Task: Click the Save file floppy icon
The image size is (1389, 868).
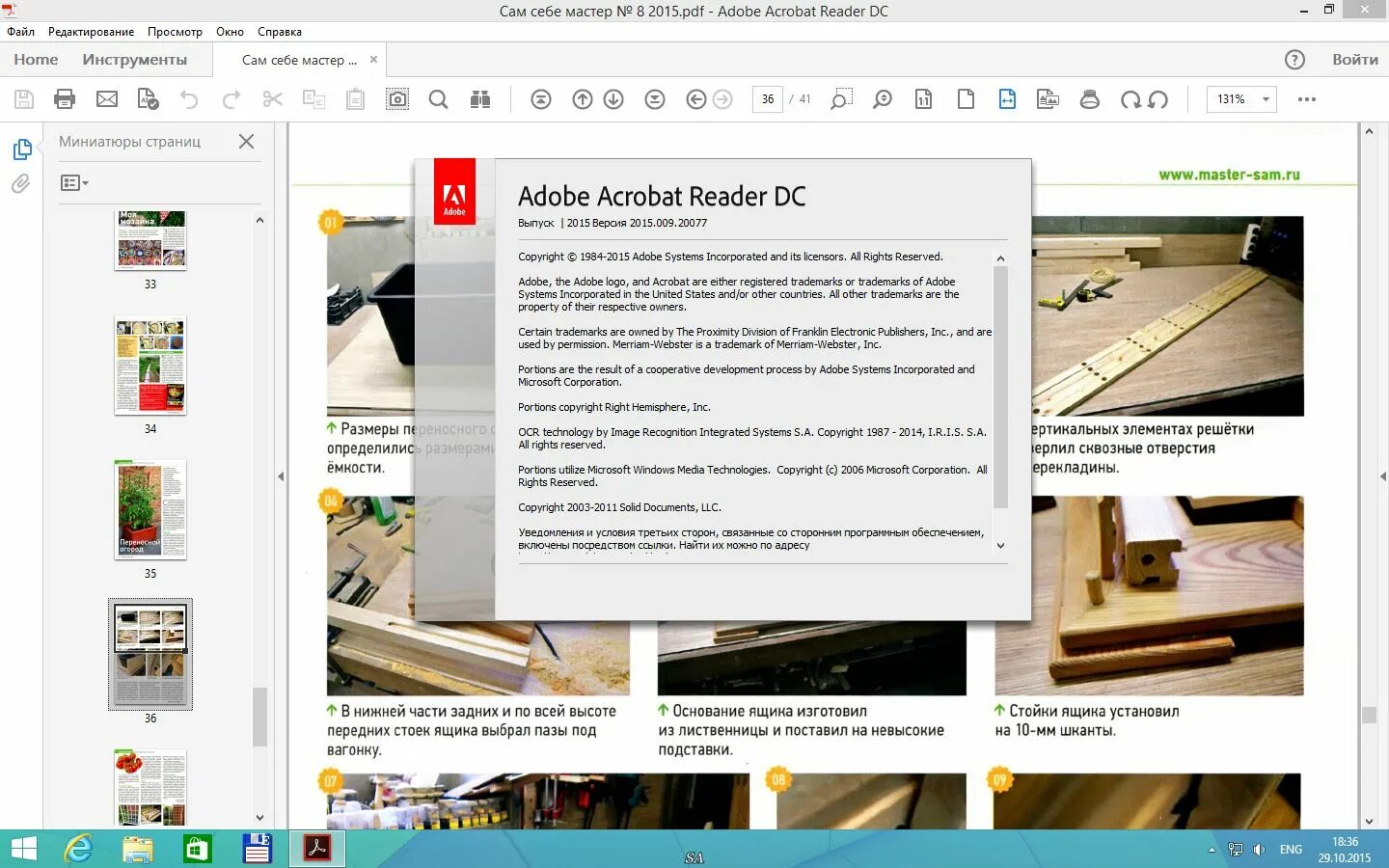Action: coord(24,99)
